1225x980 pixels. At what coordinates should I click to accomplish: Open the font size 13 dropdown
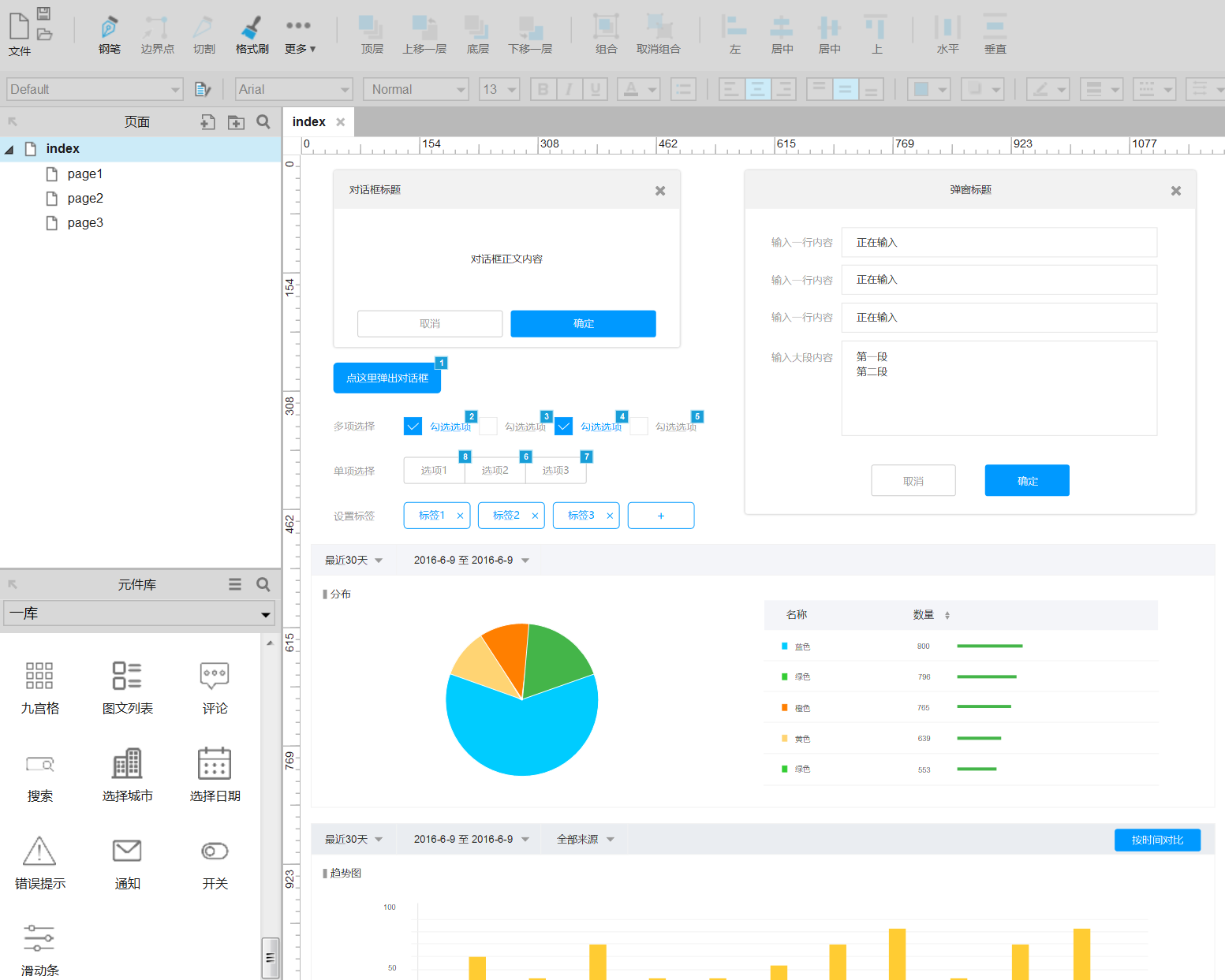[x=499, y=89]
